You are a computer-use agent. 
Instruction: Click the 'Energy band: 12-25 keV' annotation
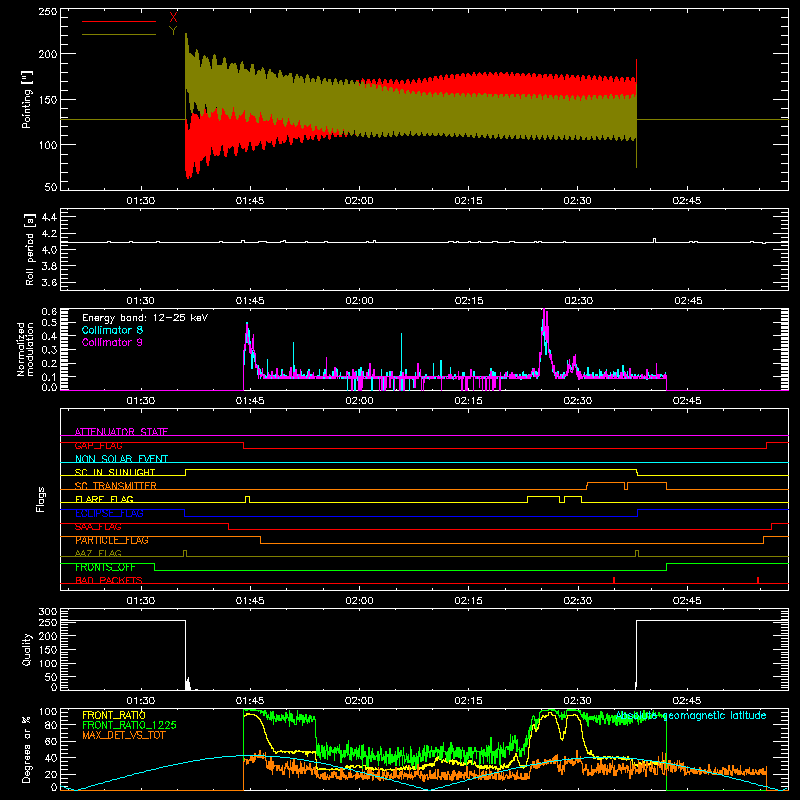tap(145, 318)
